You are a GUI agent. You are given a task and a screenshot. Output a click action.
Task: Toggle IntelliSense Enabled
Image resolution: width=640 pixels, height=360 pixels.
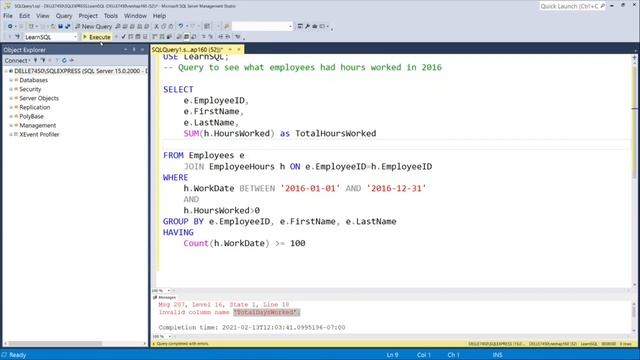[145, 37]
